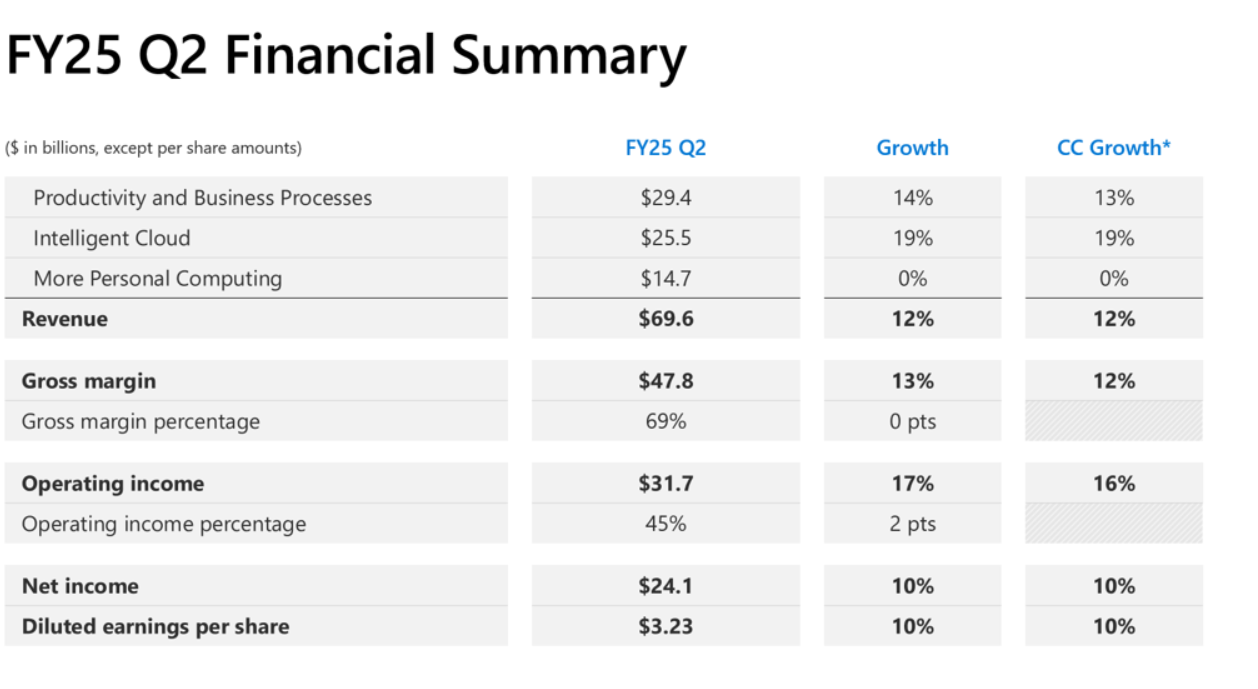The height and width of the screenshot is (689, 1258).
Task: Select the More Personal Computing row label
Action: click(x=157, y=279)
